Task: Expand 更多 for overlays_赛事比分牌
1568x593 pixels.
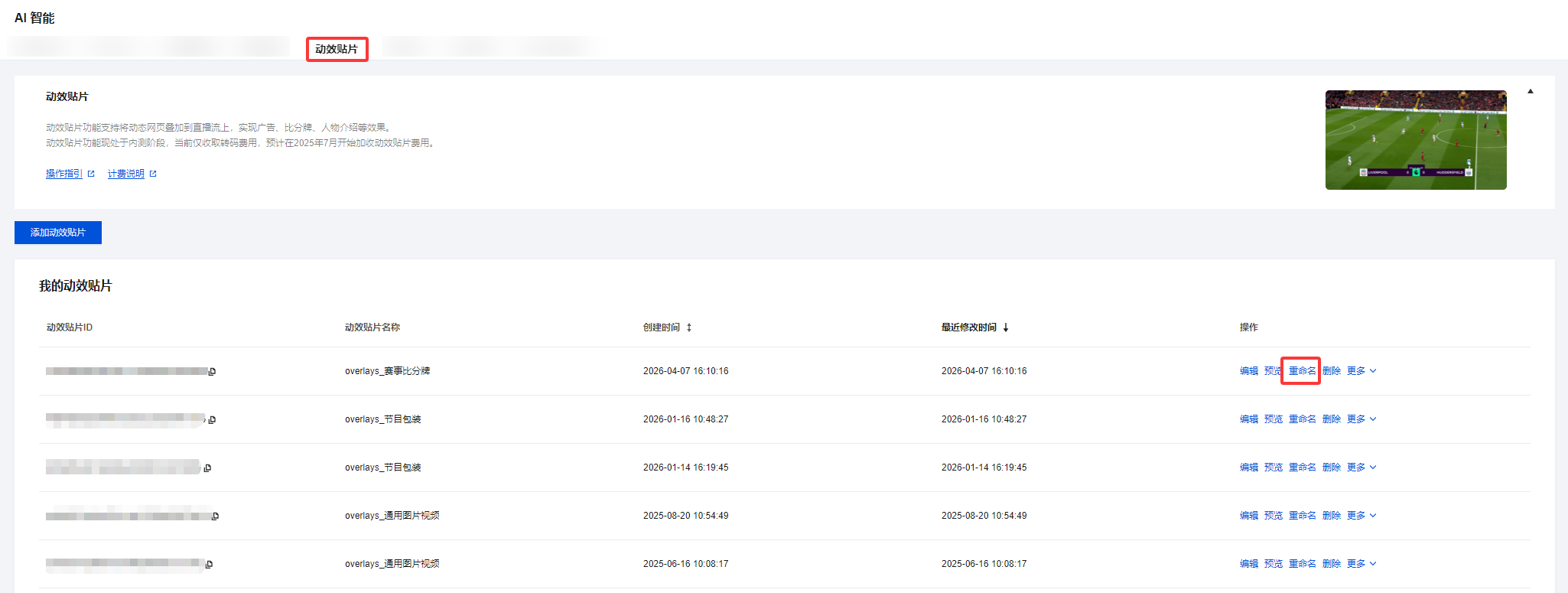Action: 1361,371
